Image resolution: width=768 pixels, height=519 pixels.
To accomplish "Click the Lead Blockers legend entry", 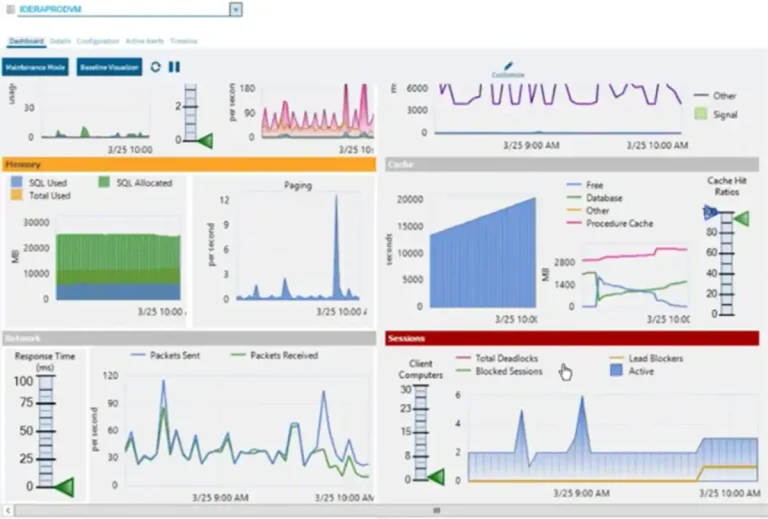I will [647, 358].
